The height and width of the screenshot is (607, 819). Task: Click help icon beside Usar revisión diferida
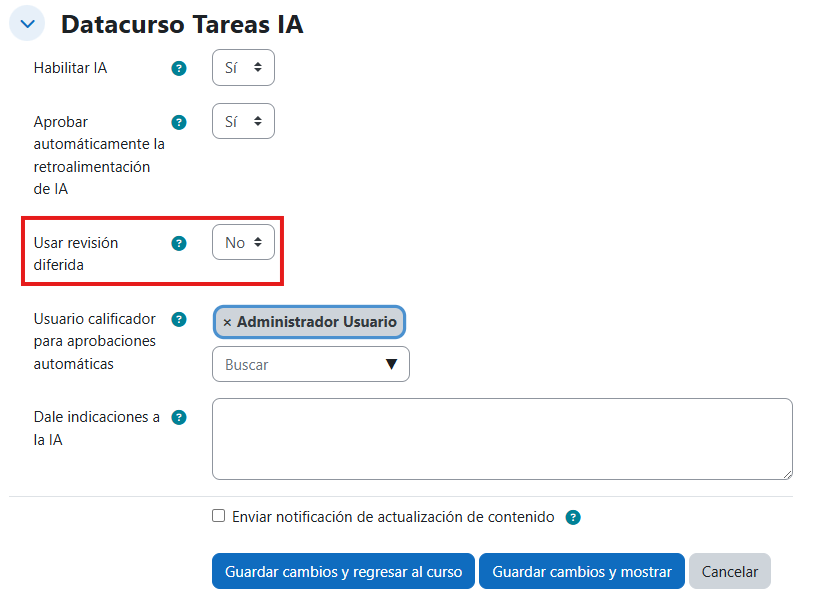[179, 243]
